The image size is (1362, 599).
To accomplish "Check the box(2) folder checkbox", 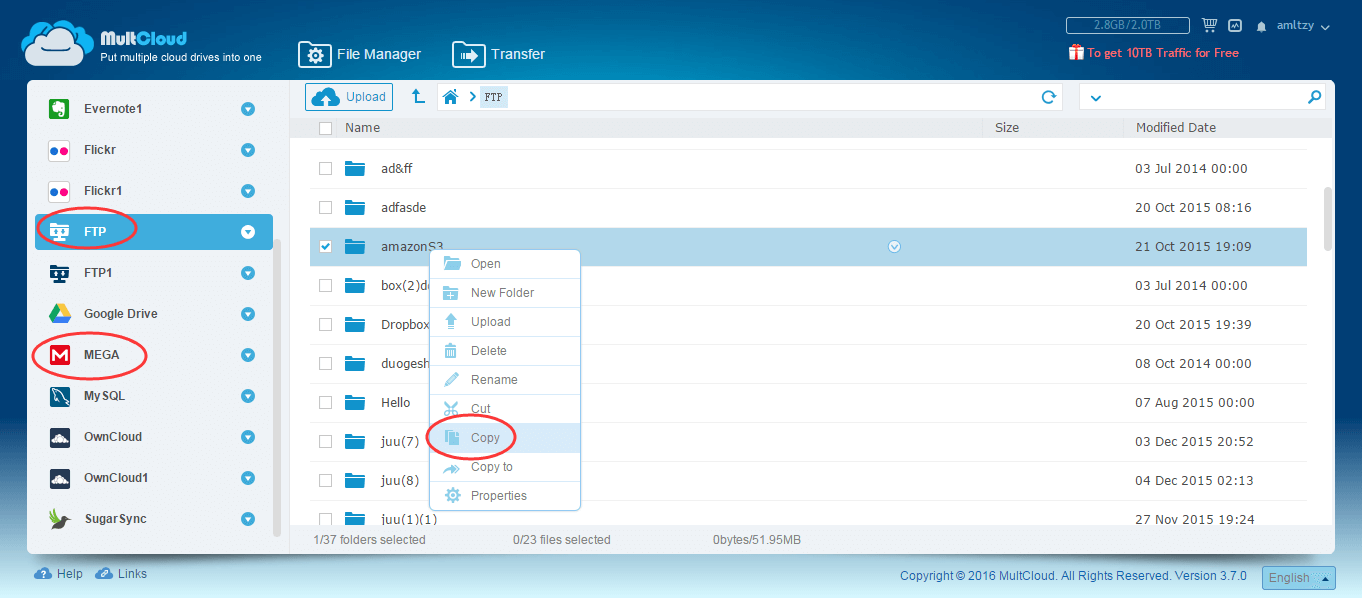I will (325, 285).
